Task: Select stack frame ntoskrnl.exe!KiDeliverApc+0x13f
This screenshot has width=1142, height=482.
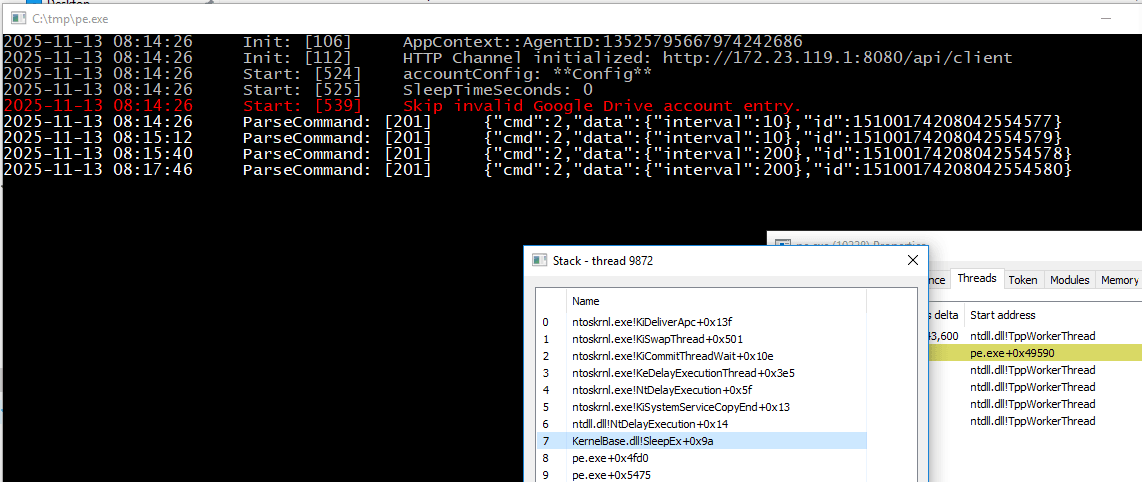Action: click(652, 322)
